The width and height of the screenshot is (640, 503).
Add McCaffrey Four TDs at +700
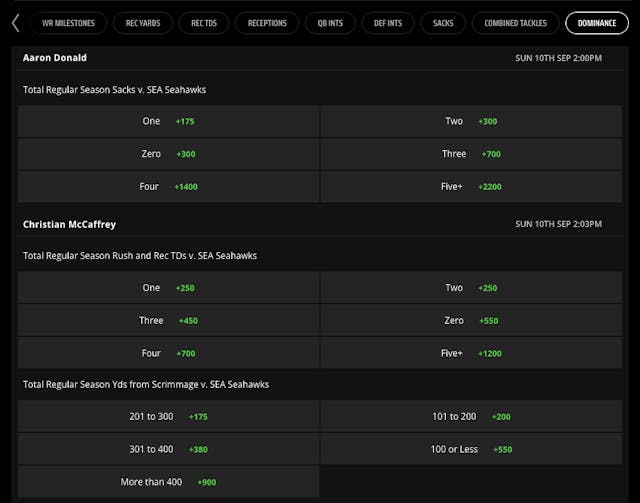(168, 353)
